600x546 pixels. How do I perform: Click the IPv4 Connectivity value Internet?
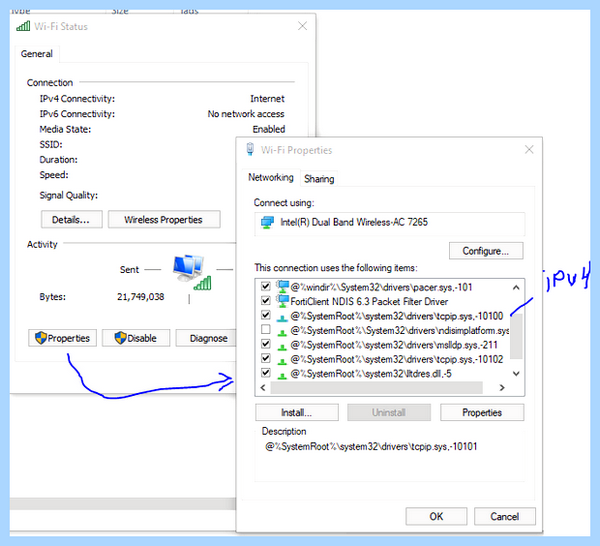(267, 99)
